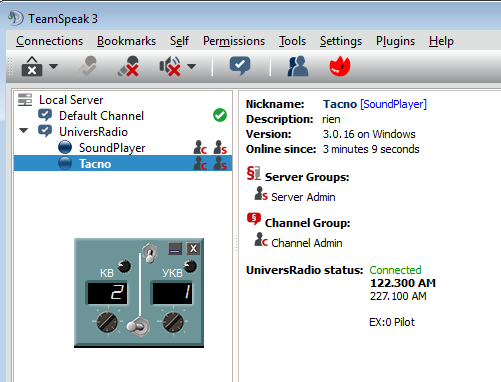The height and width of the screenshot is (382, 501).
Task: Open the contacts manager toolbar icon
Action: [x=298, y=66]
